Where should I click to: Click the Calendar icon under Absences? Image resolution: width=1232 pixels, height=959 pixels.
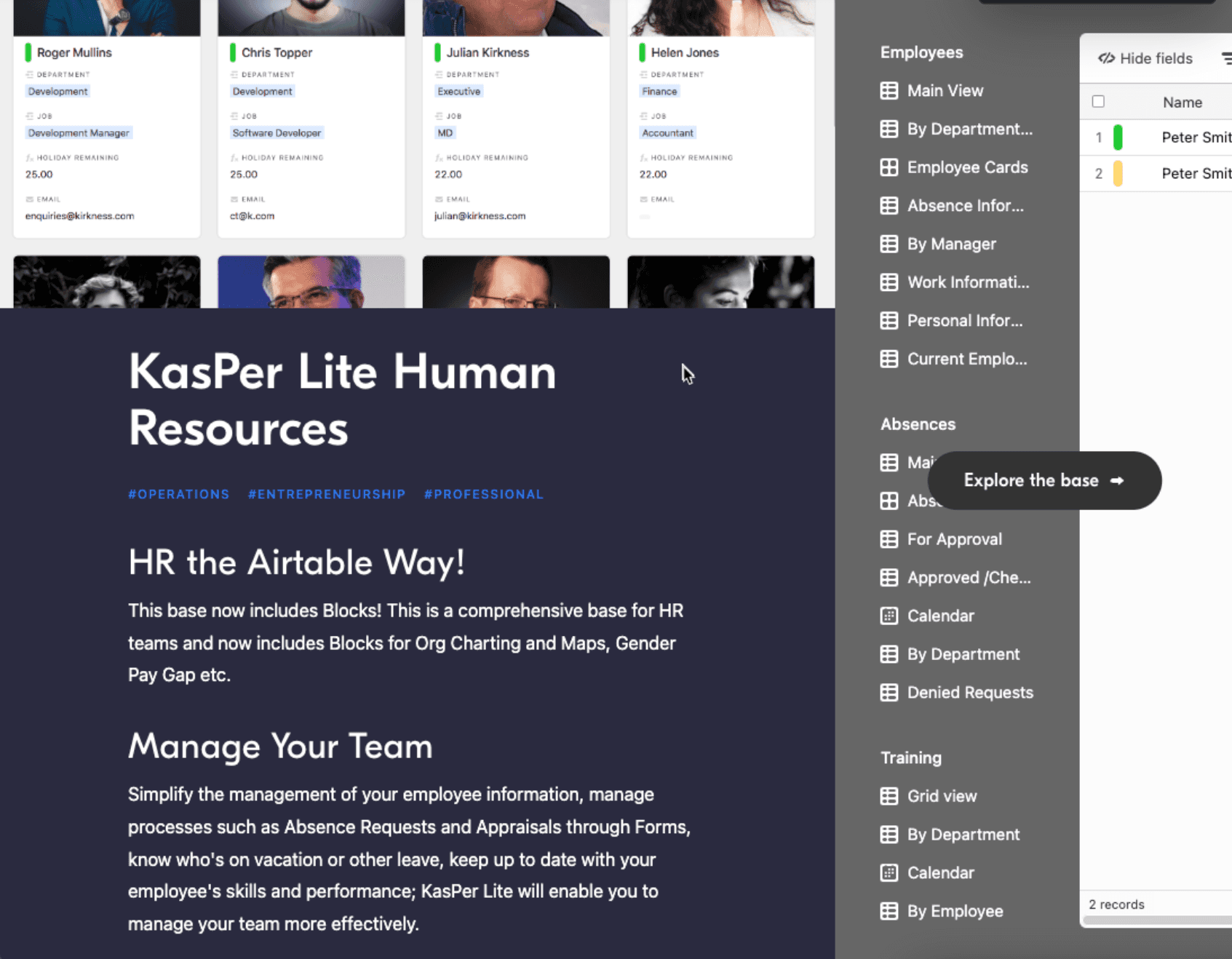pos(889,616)
